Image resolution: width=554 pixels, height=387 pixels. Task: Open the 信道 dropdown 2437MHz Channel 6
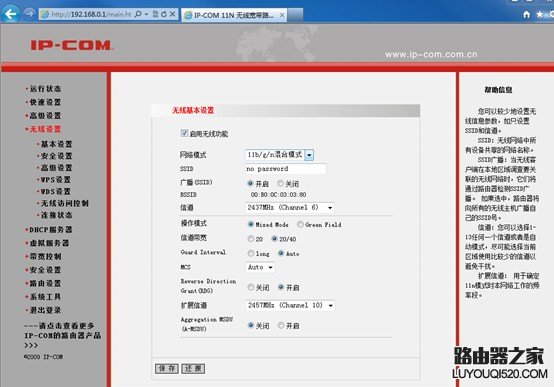(290, 207)
